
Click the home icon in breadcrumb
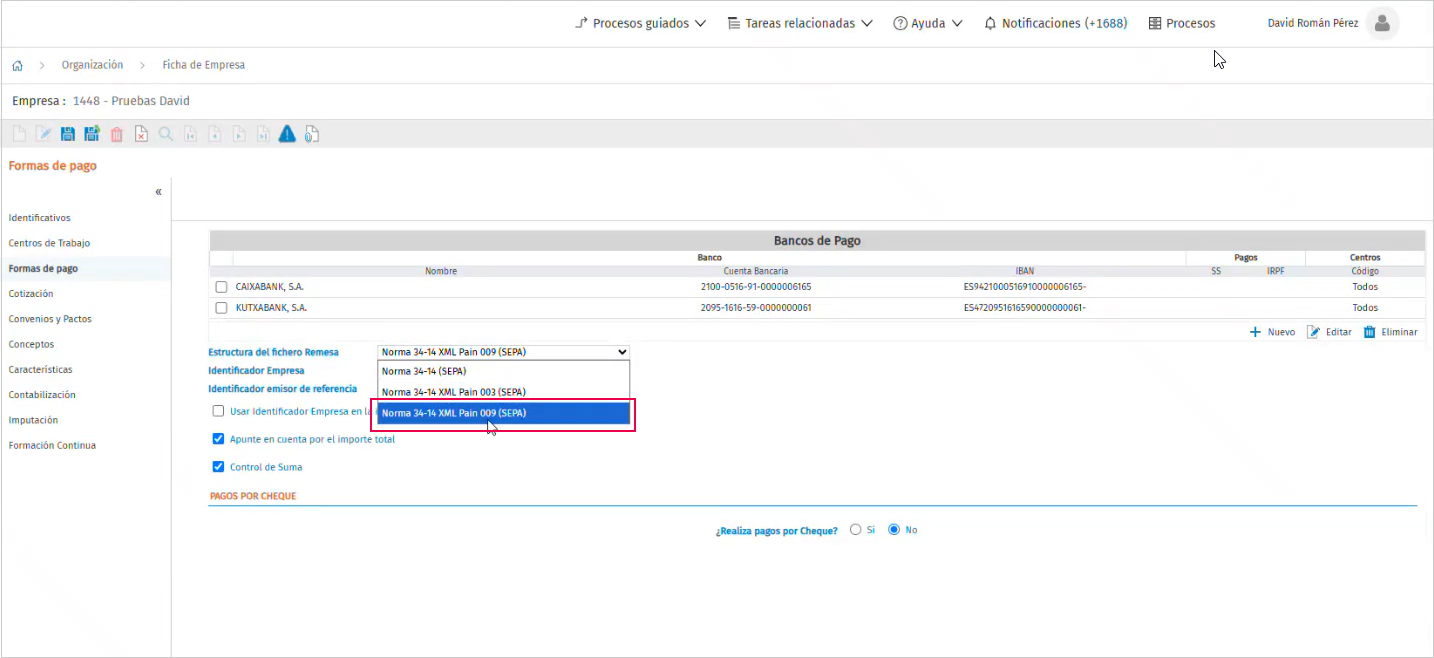pos(17,65)
